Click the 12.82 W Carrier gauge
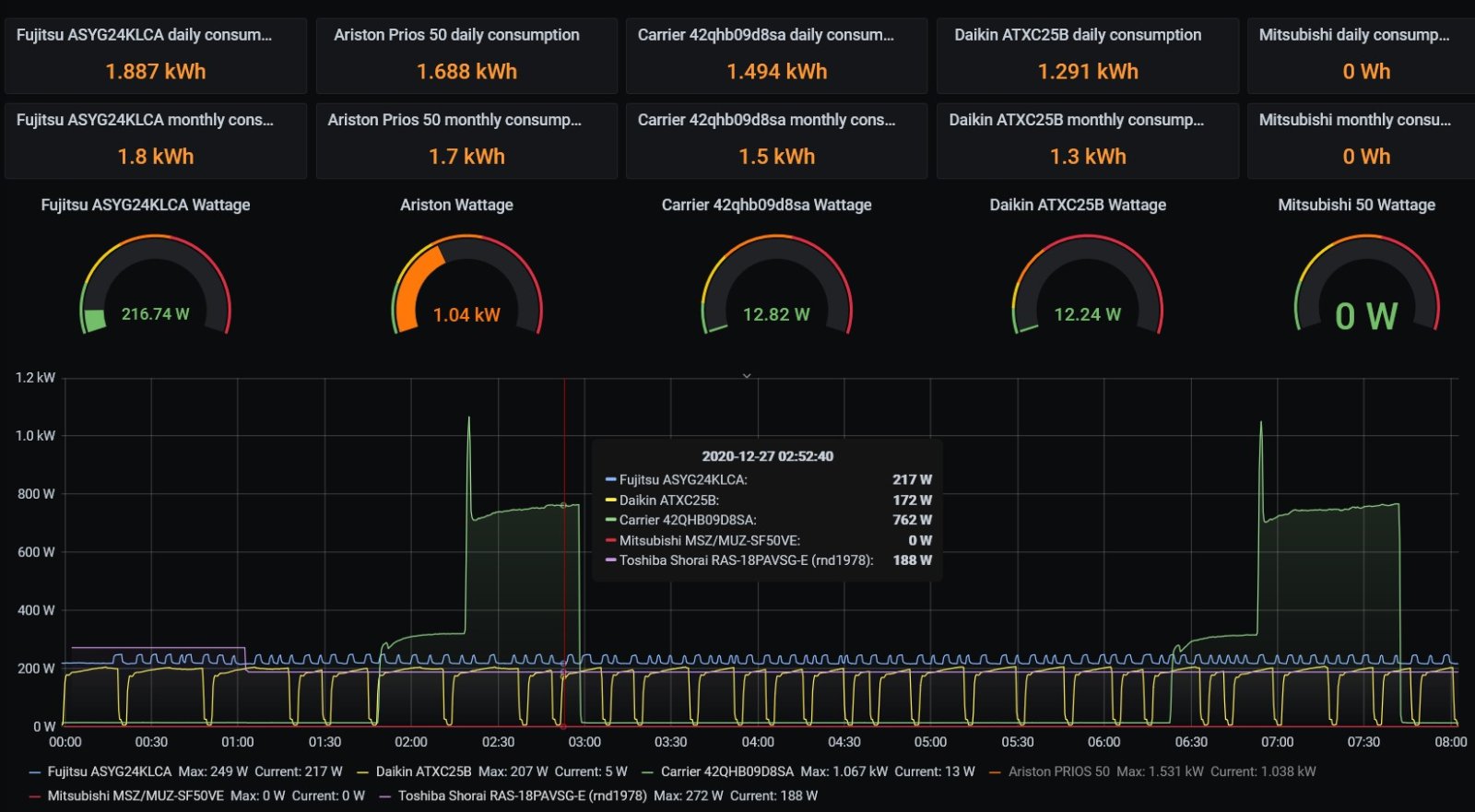Image resolution: width=1475 pixels, height=812 pixels. click(776, 285)
